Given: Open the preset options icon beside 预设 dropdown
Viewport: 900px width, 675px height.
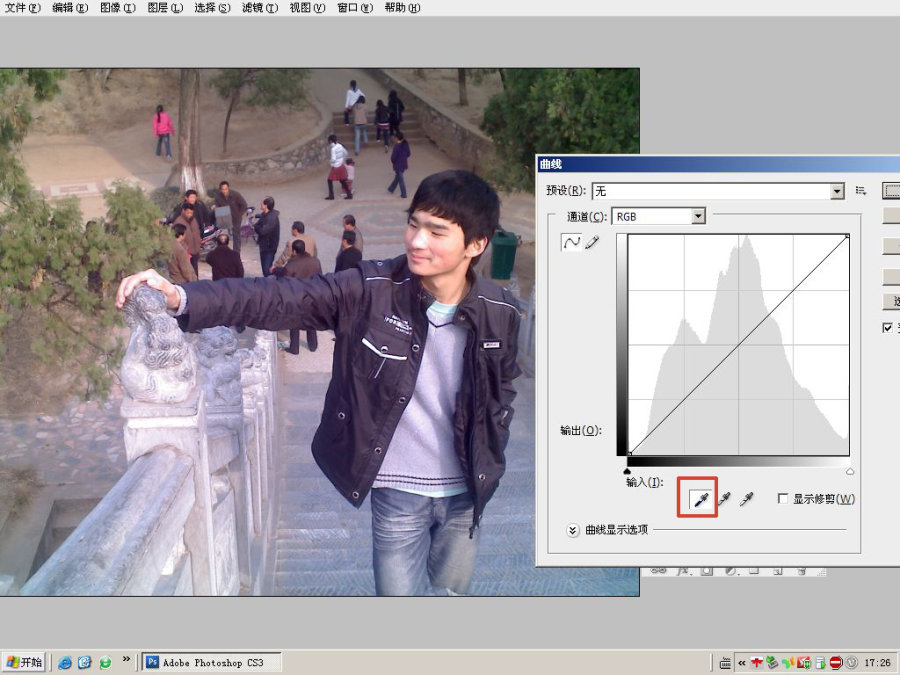Looking at the screenshot, I should pyautogui.click(x=860, y=191).
